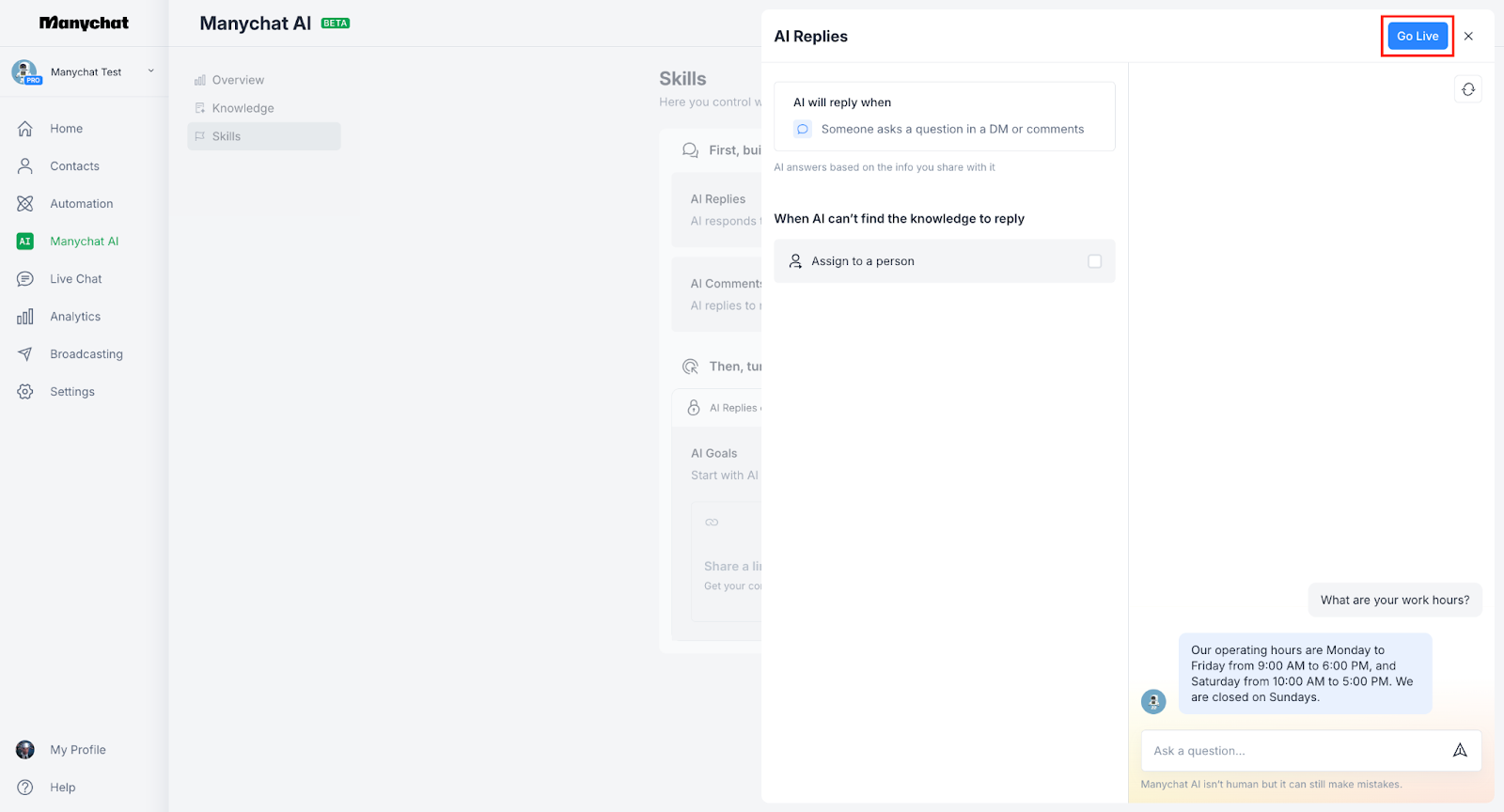Switch to the Overview tab
This screenshot has width=1504, height=812.
(238, 80)
